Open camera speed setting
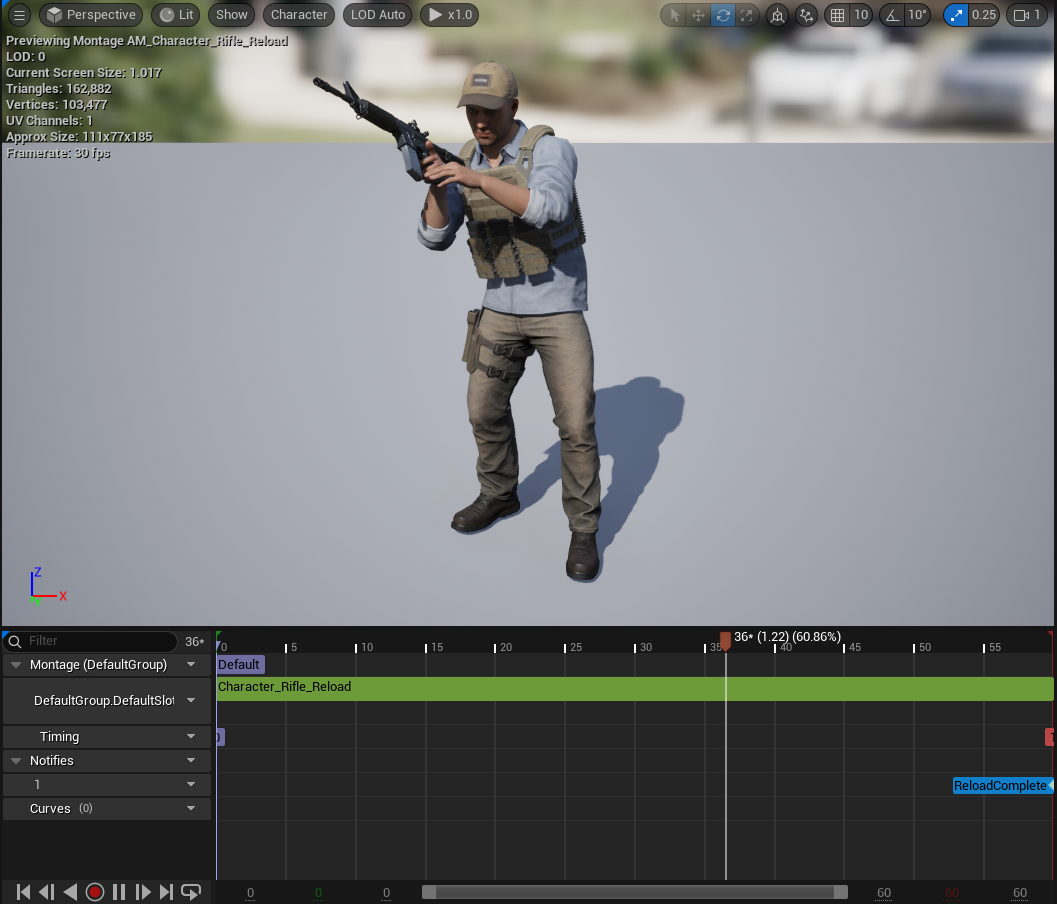 (x=1027, y=15)
